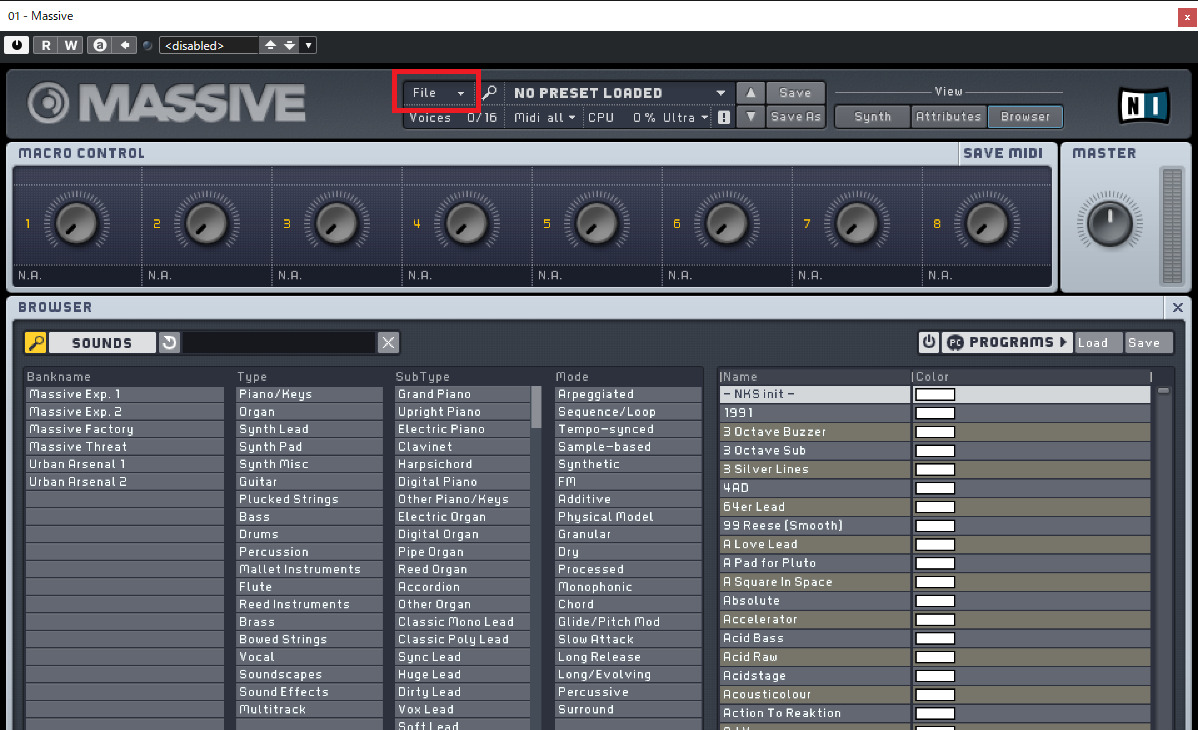Select the Soundscapes type

[309, 674]
